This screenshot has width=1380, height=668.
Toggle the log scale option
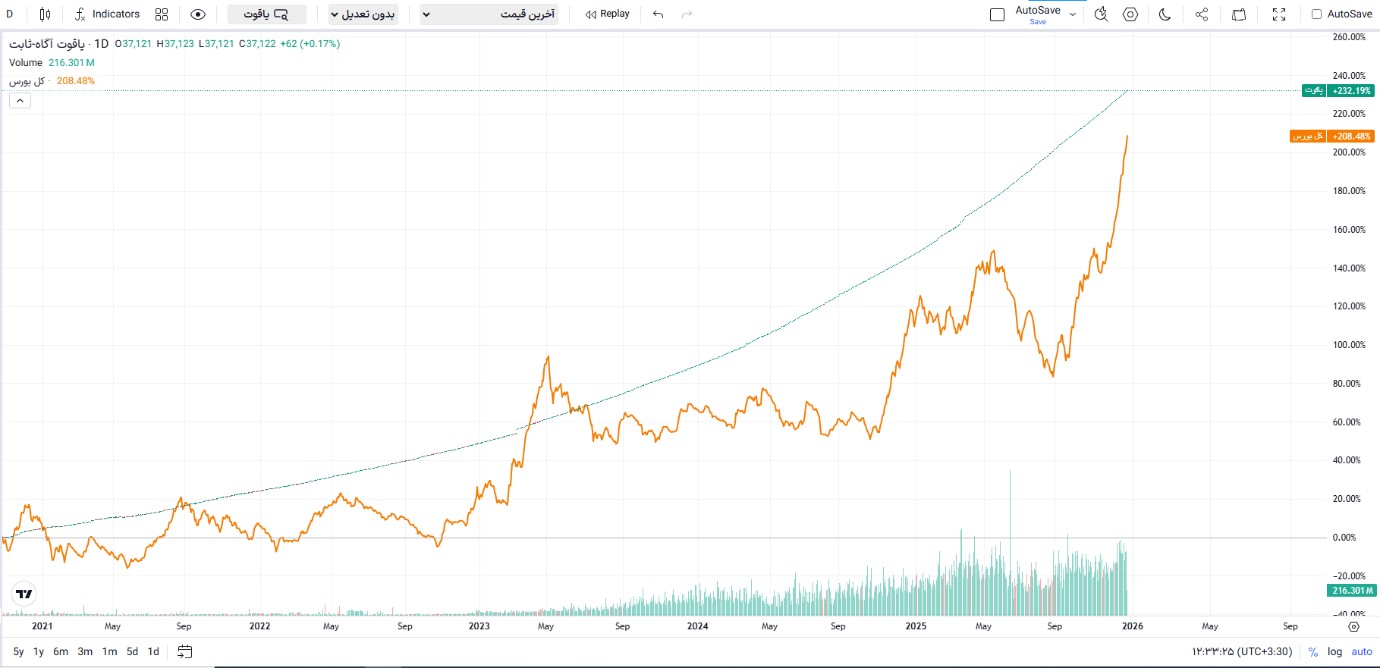[x=1335, y=652]
